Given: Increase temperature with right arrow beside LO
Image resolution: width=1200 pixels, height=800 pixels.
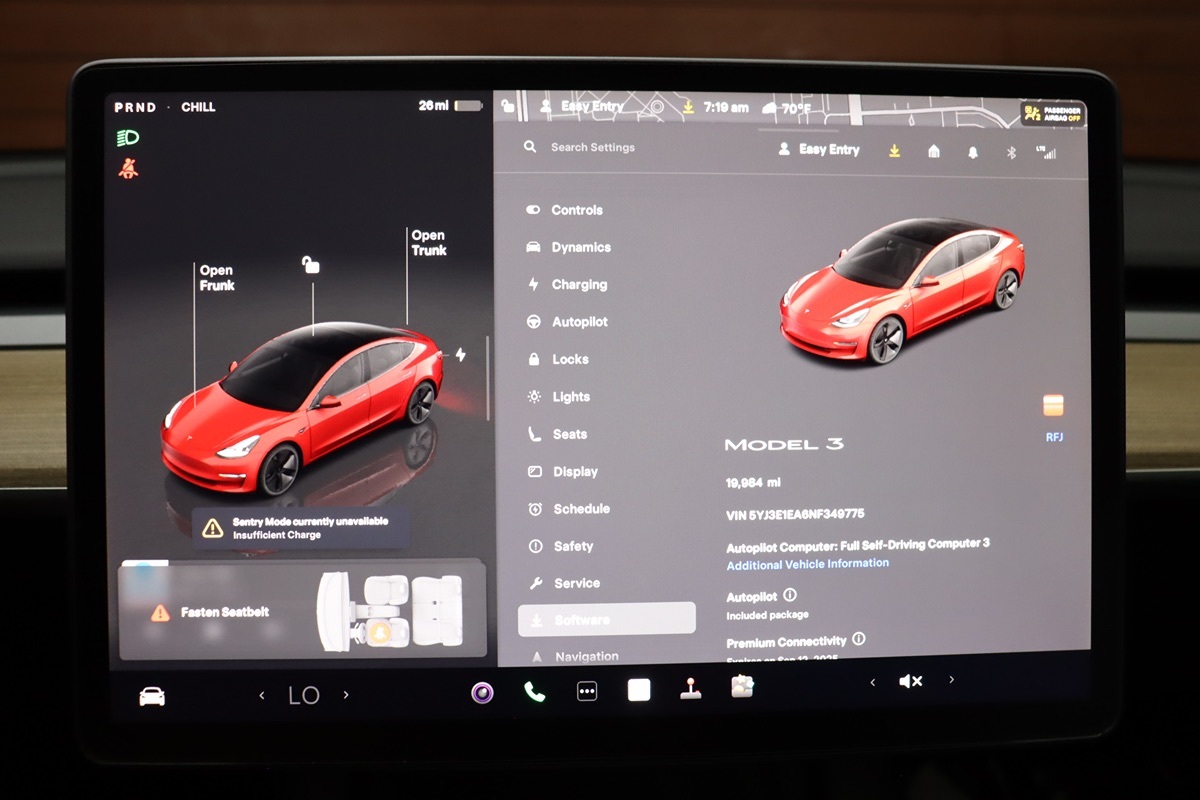Looking at the screenshot, I should 346,695.
